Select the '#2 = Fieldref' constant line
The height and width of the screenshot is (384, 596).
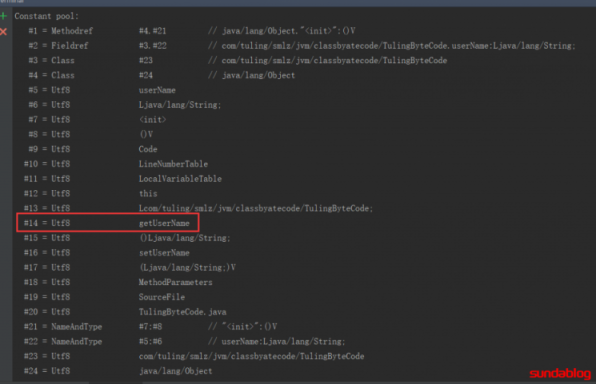pos(302,46)
